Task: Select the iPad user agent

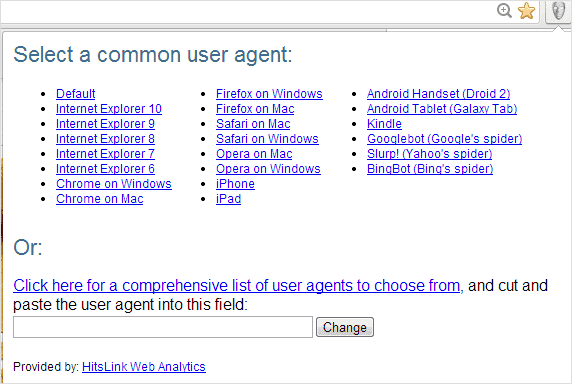Action: (x=228, y=199)
